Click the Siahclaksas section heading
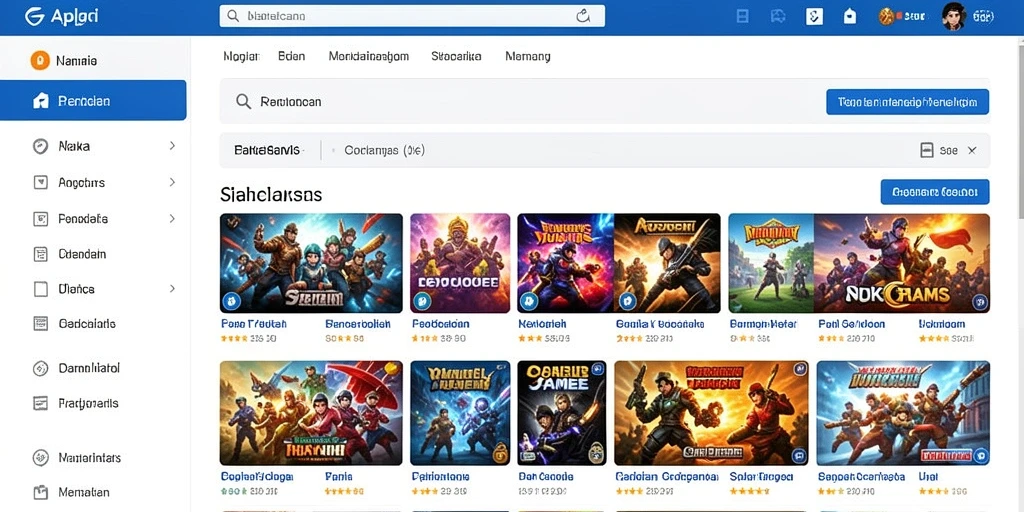The image size is (1024, 512). coord(271,194)
